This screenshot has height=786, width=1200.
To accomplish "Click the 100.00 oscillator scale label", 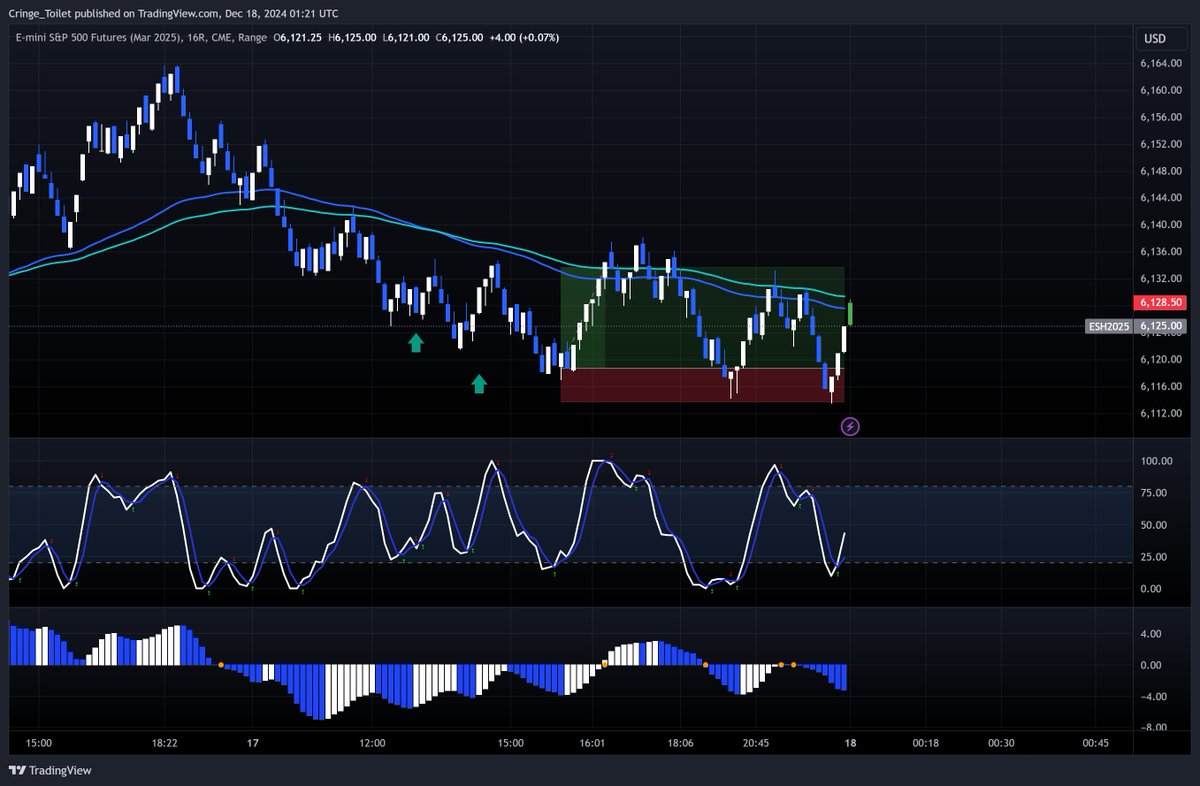I will pyautogui.click(x=1158, y=461).
